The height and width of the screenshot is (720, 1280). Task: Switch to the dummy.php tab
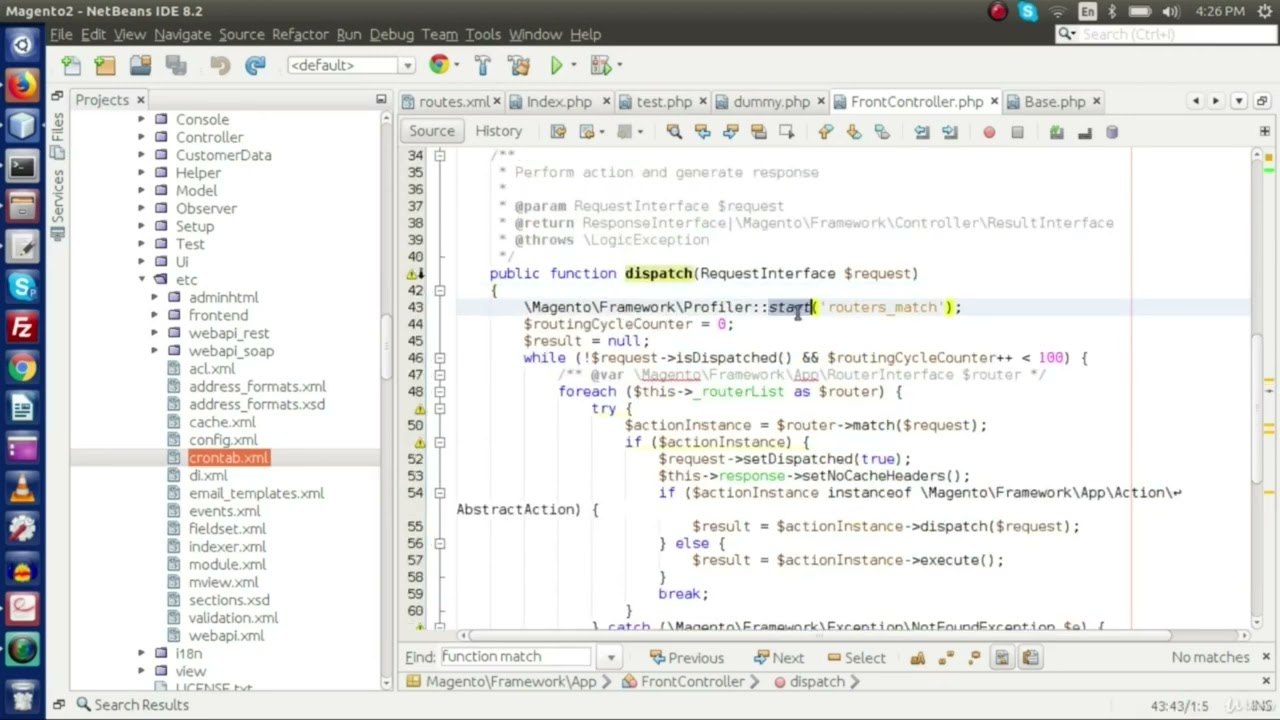[772, 102]
